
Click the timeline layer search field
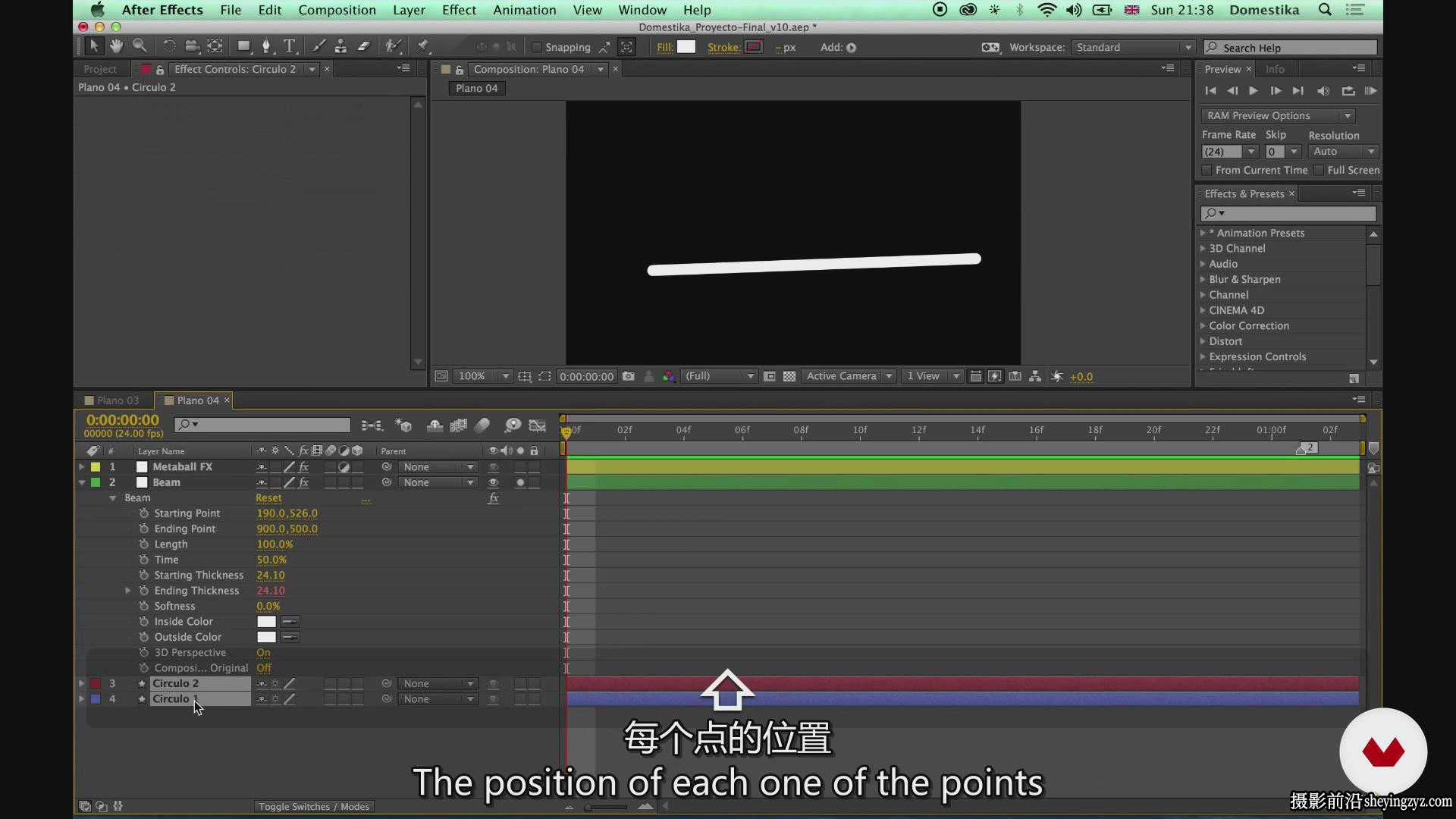click(262, 425)
